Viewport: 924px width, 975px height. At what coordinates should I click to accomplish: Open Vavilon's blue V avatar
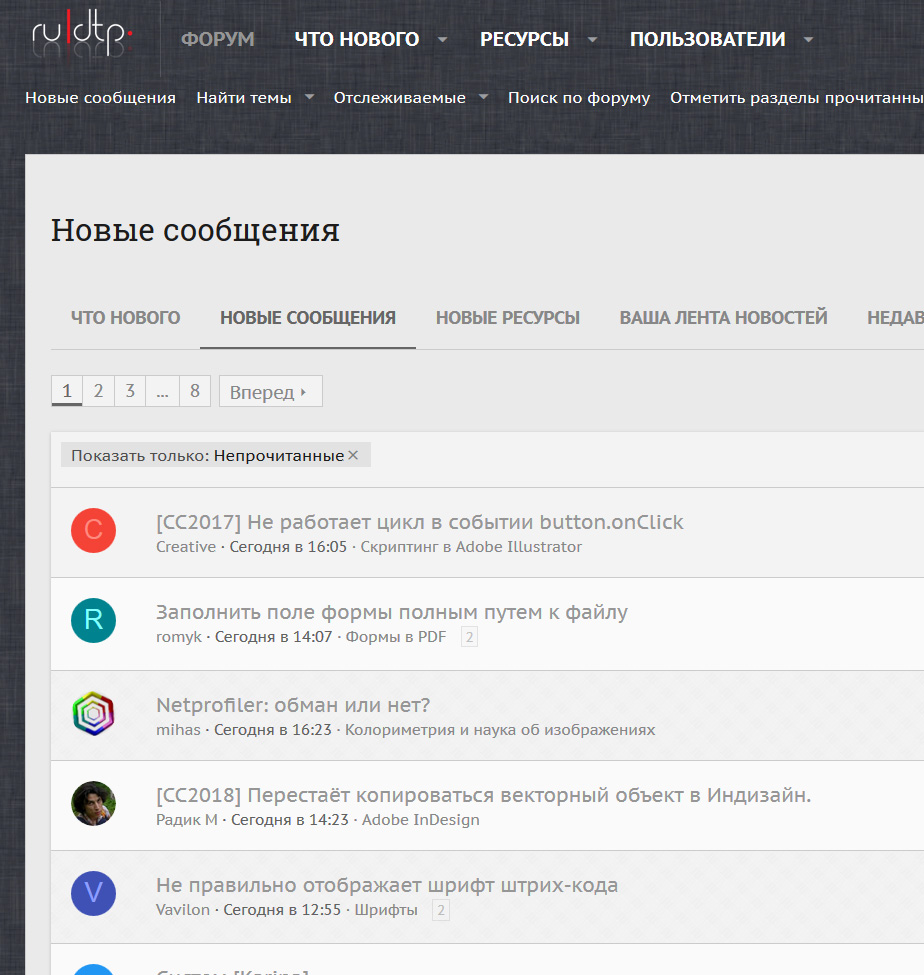point(93,894)
